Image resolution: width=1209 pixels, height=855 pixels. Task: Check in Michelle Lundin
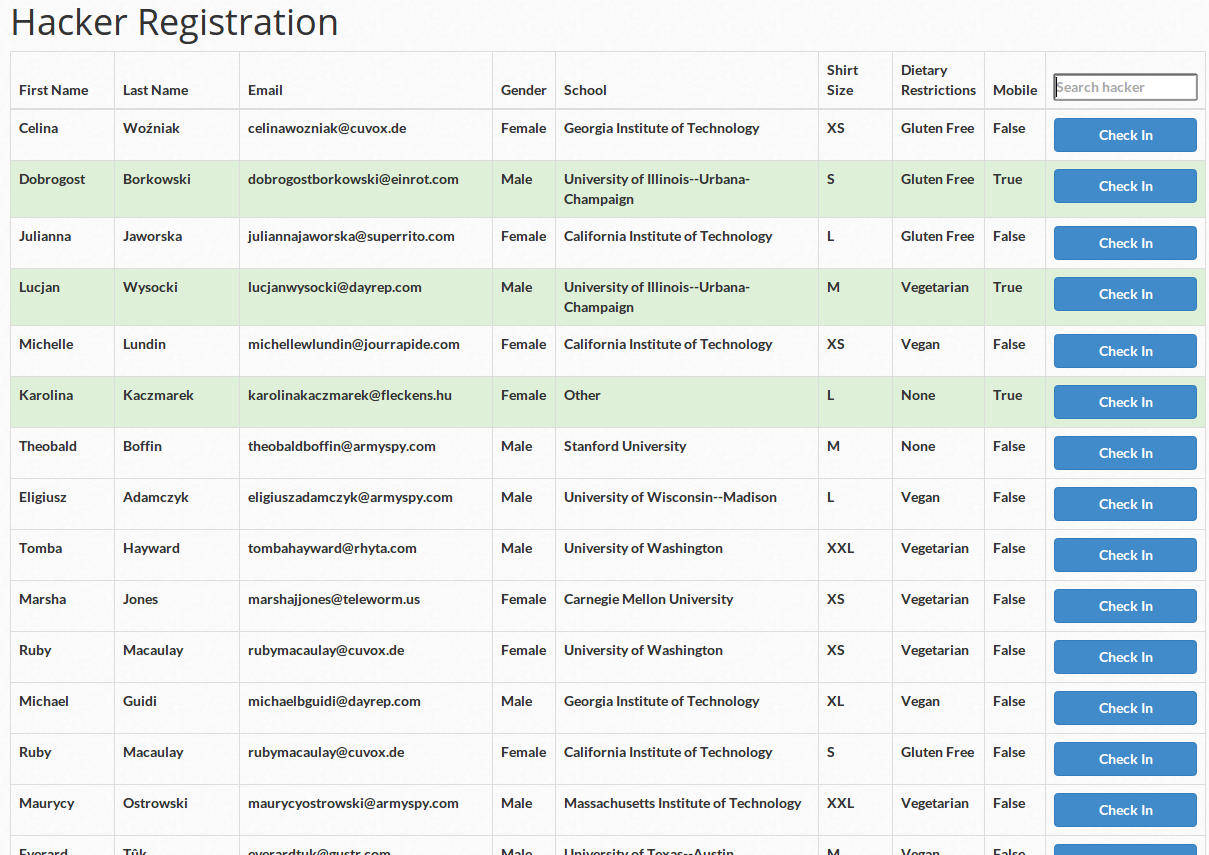point(1125,351)
